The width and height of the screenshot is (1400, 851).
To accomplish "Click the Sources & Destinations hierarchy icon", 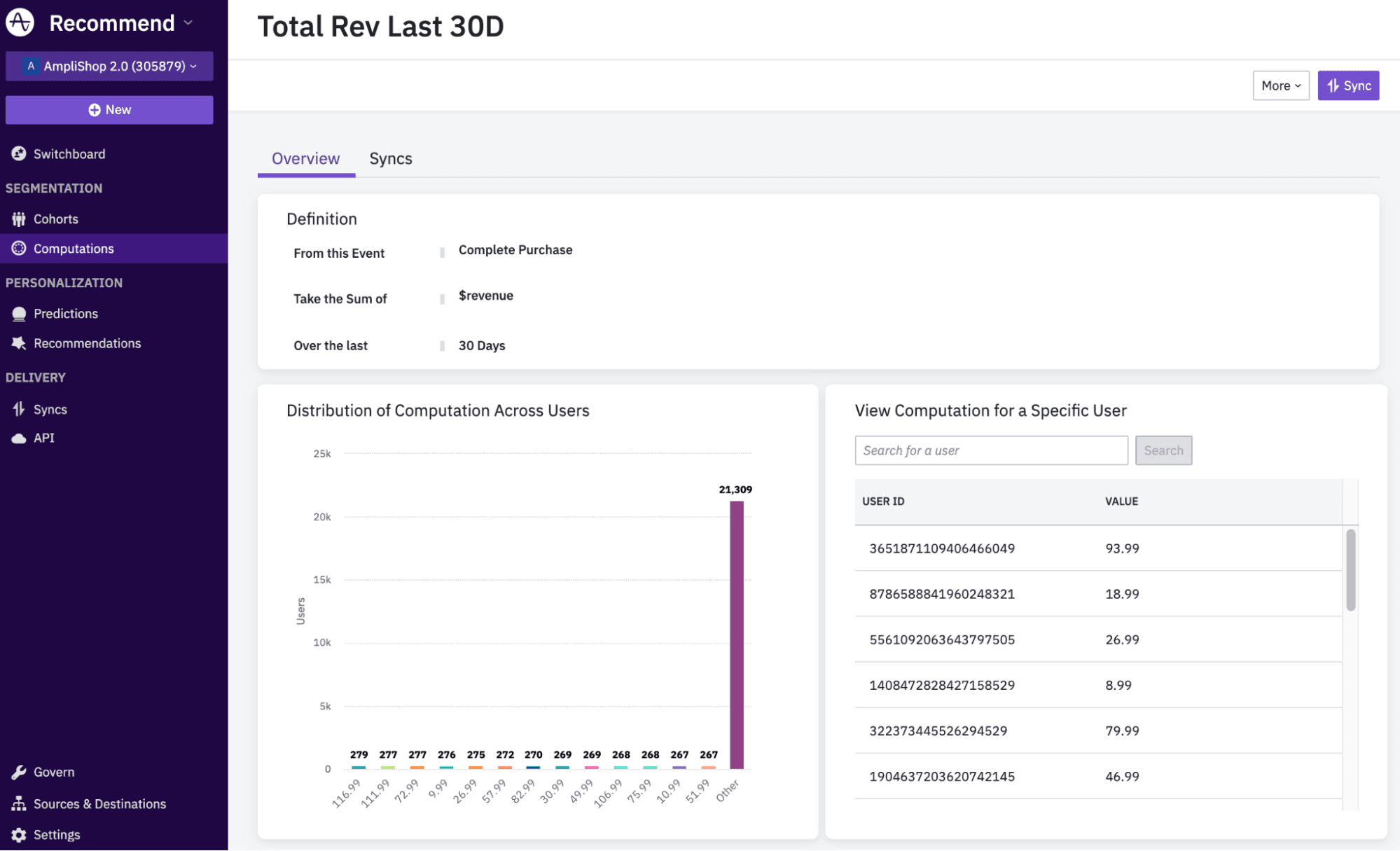I will [19, 803].
